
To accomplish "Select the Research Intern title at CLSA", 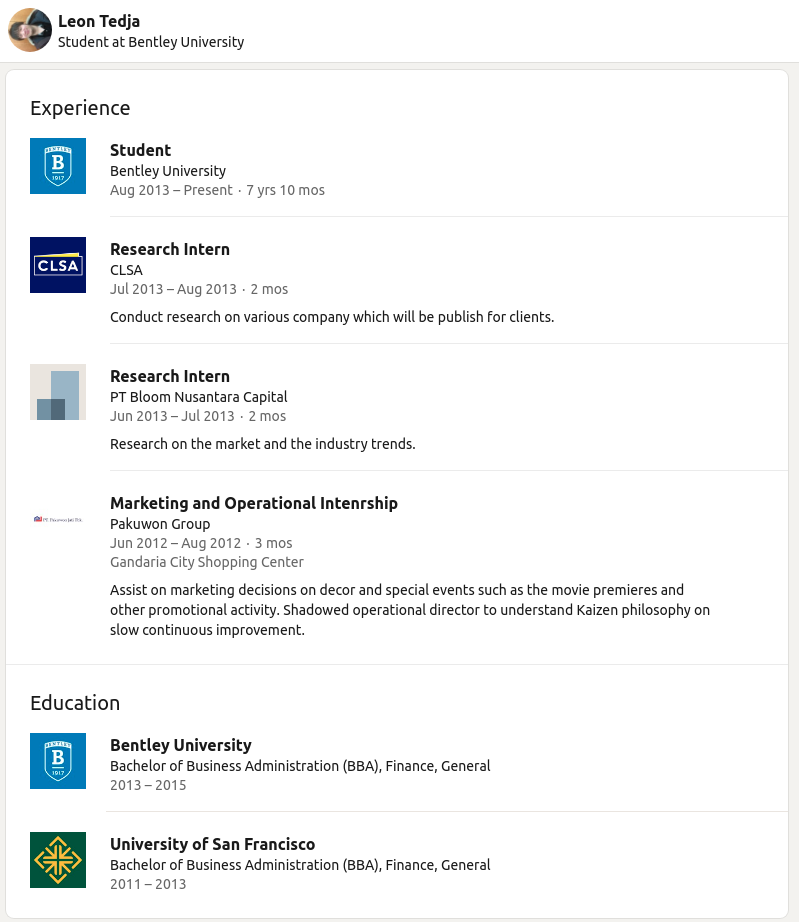I will pyautogui.click(x=170, y=249).
